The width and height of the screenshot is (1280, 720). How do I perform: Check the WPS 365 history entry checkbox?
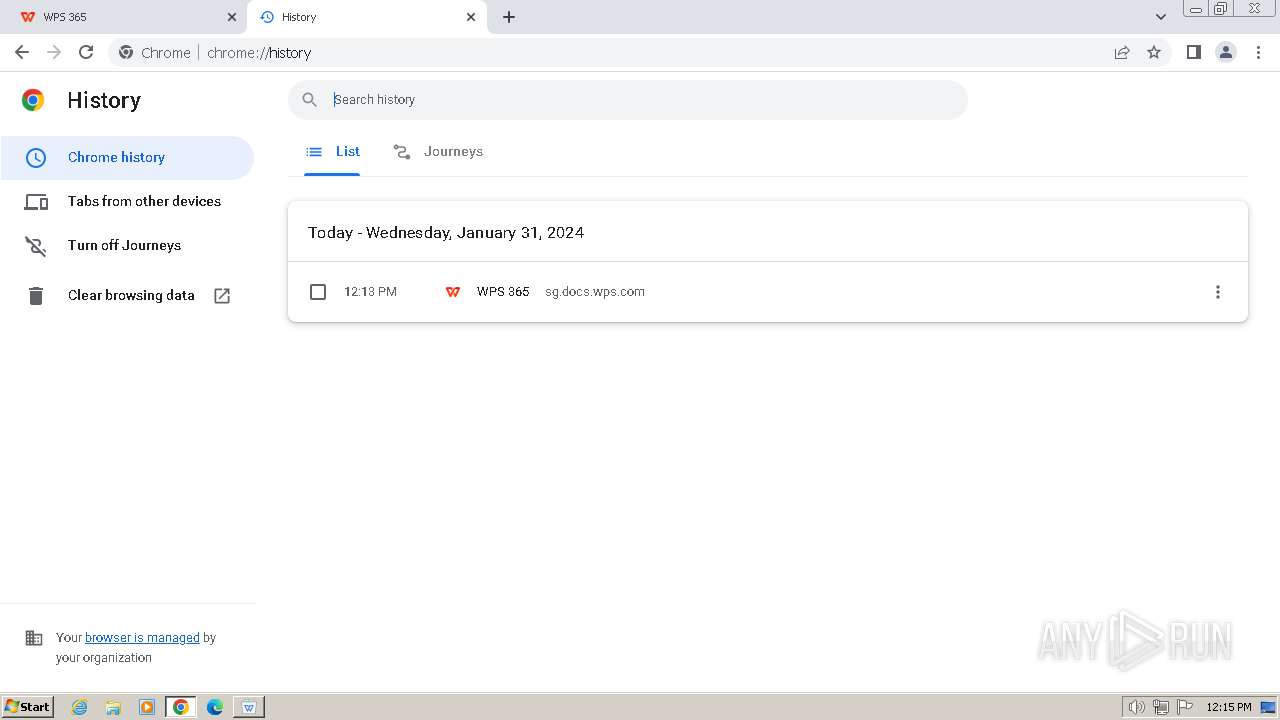coord(318,292)
